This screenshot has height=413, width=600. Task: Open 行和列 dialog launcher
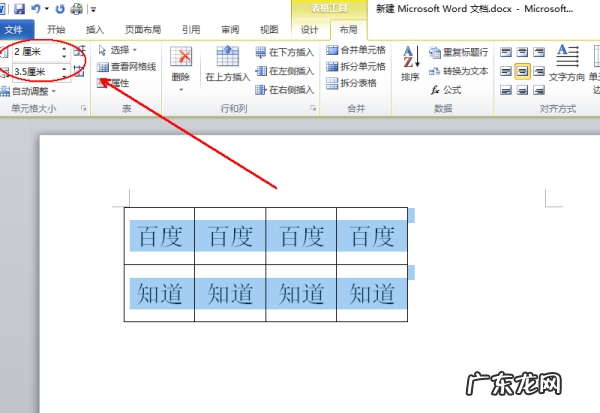[x=313, y=109]
